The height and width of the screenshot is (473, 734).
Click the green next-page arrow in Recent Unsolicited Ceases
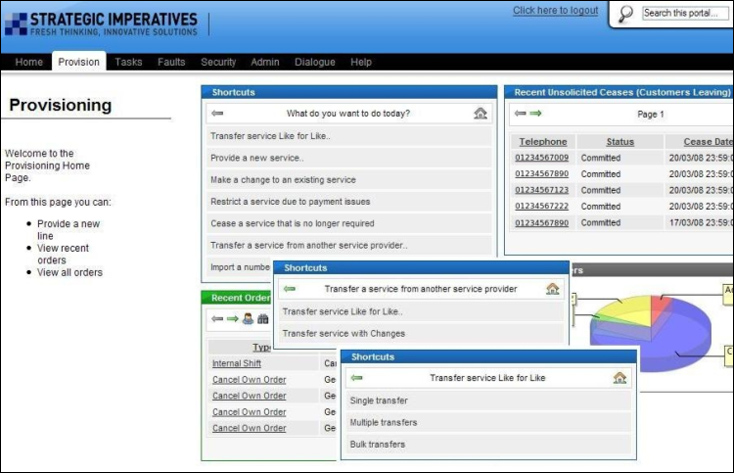pyautogui.click(x=536, y=113)
